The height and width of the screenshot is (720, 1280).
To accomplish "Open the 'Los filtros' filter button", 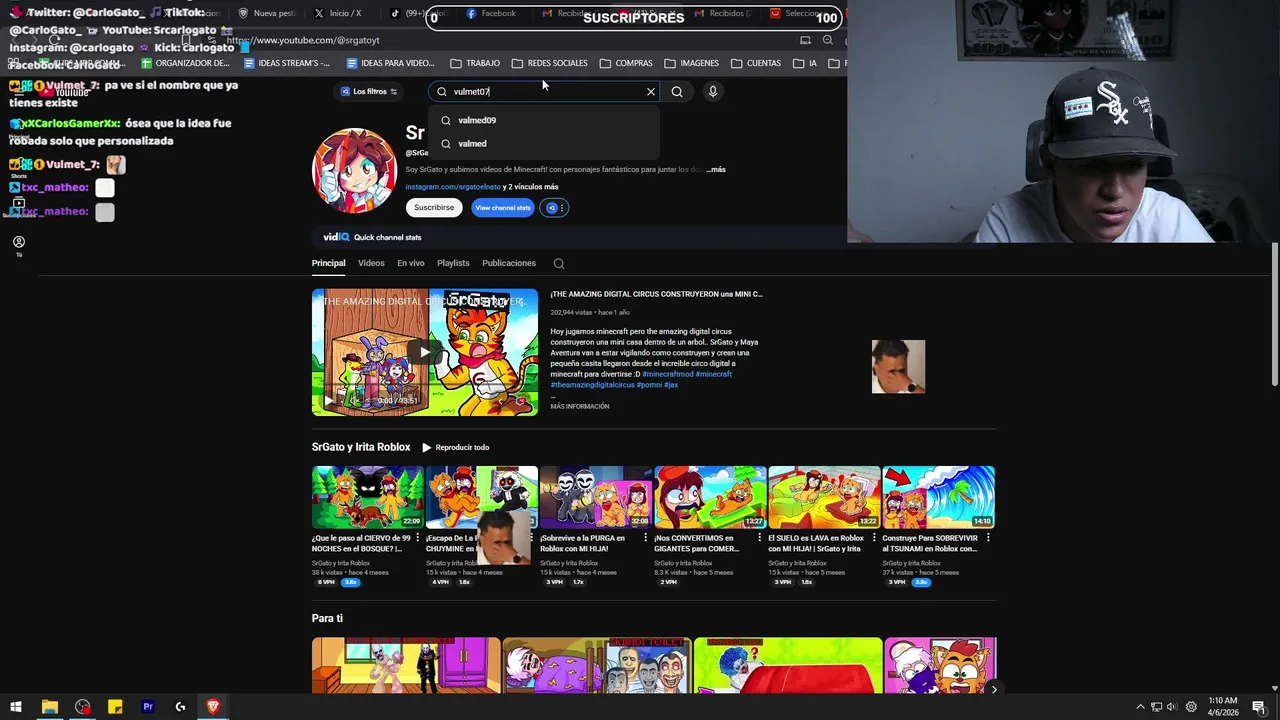I will [369, 91].
